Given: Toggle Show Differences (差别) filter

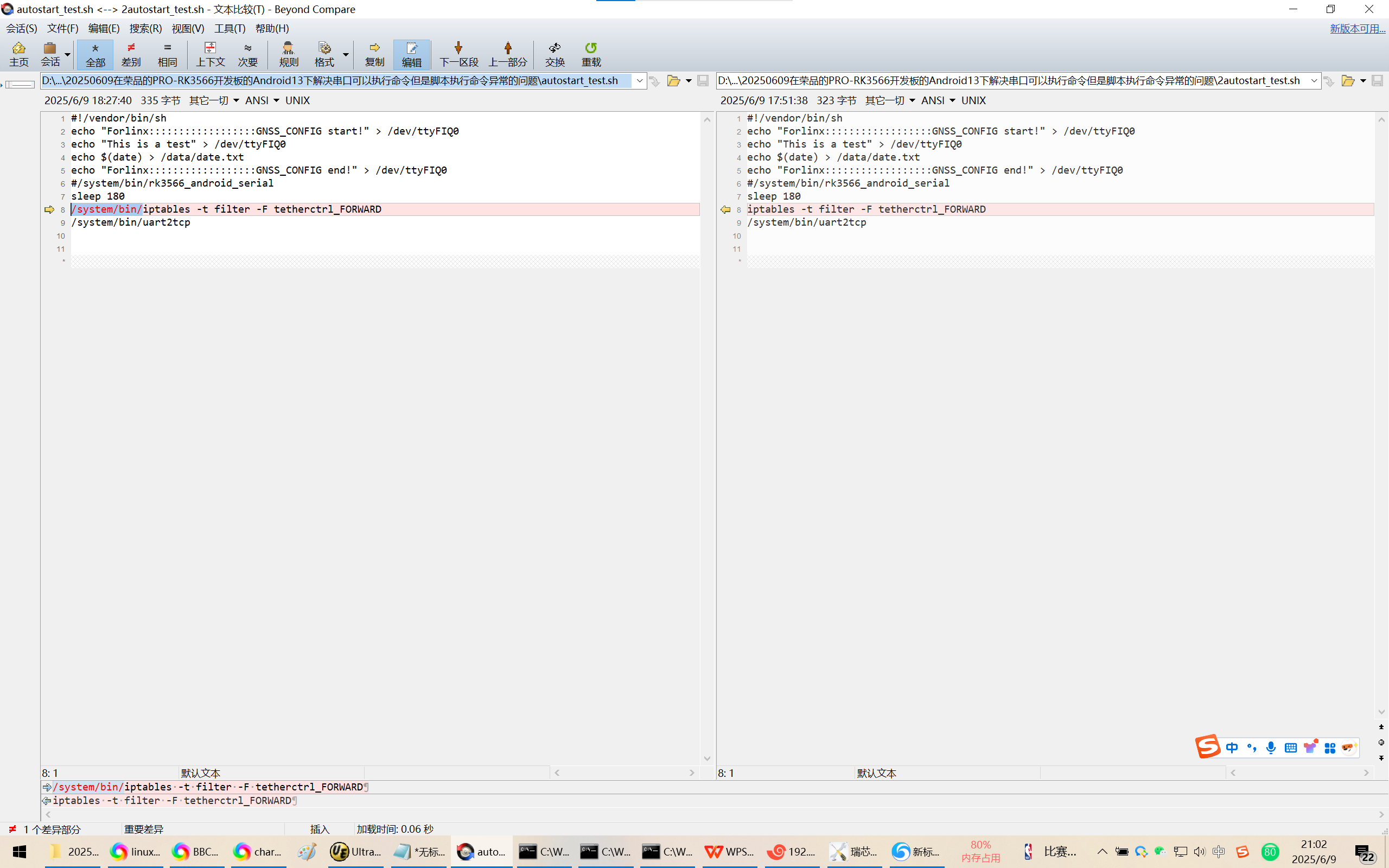Looking at the screenshot, I should (131, 54).
